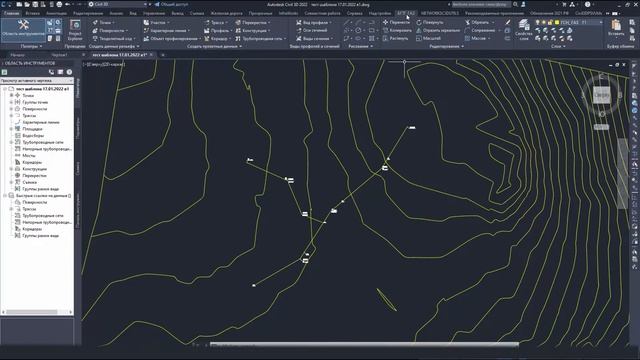Click the Профиль profile tool

[x=218, y=31]
